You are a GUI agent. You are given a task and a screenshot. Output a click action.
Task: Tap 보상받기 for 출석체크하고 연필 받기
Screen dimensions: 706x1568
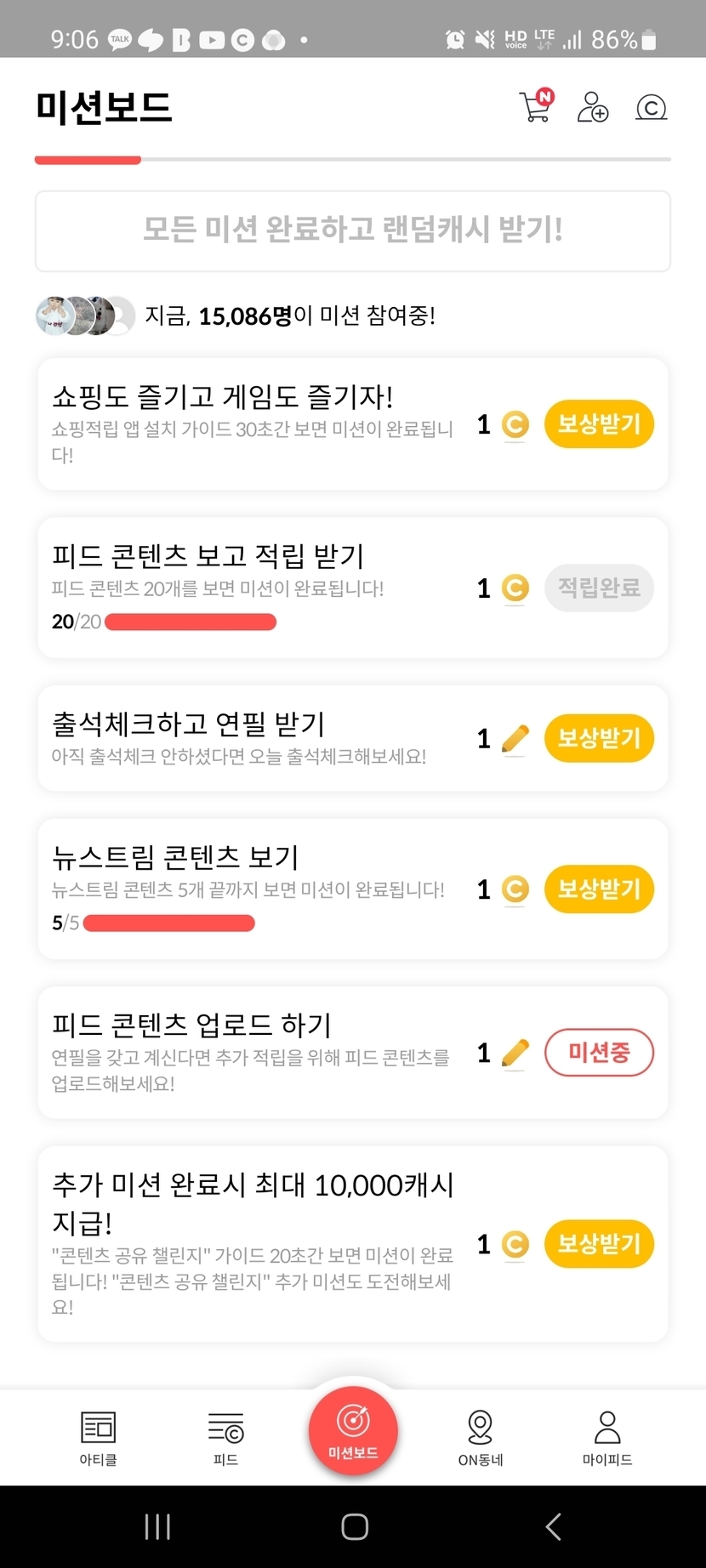click(599, 738)
